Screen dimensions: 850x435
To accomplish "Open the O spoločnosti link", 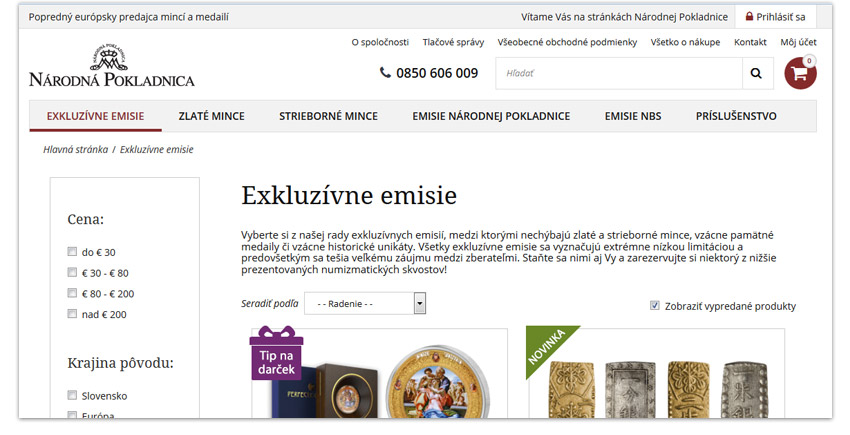I will 380,42.
